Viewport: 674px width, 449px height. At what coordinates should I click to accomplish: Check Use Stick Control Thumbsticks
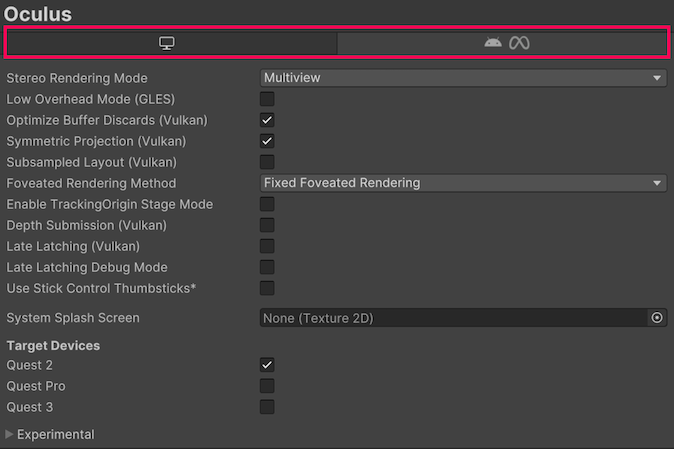click(x=267, y=288)
